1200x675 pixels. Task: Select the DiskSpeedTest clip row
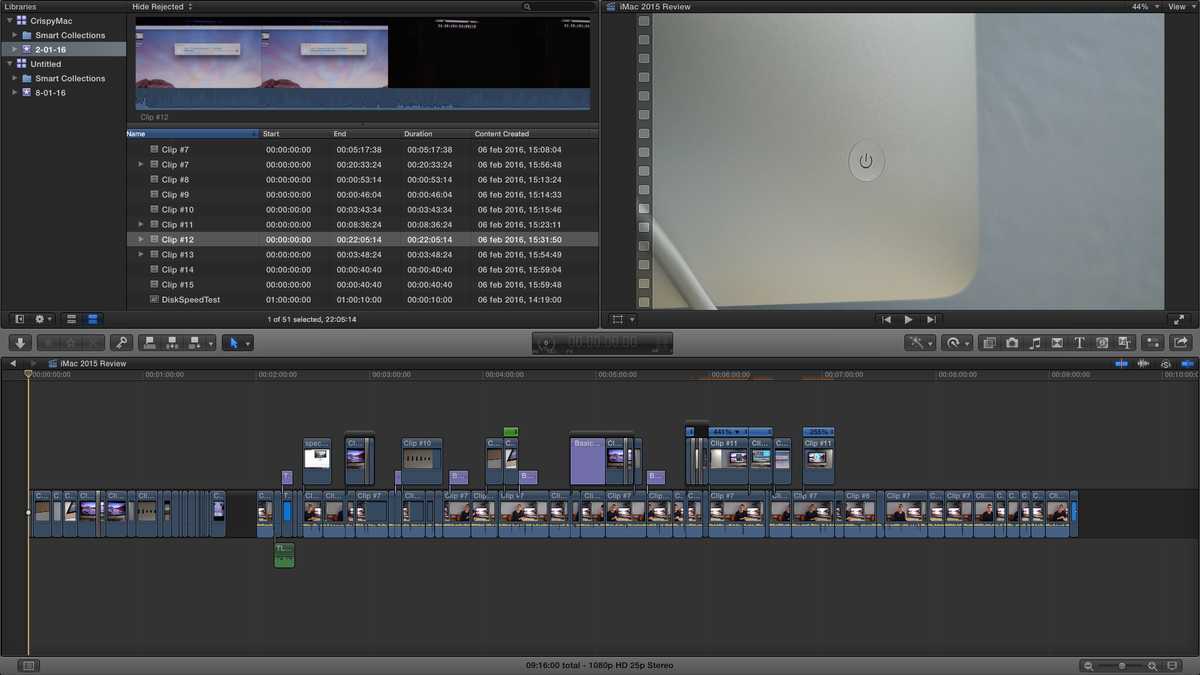click(362, 300)
